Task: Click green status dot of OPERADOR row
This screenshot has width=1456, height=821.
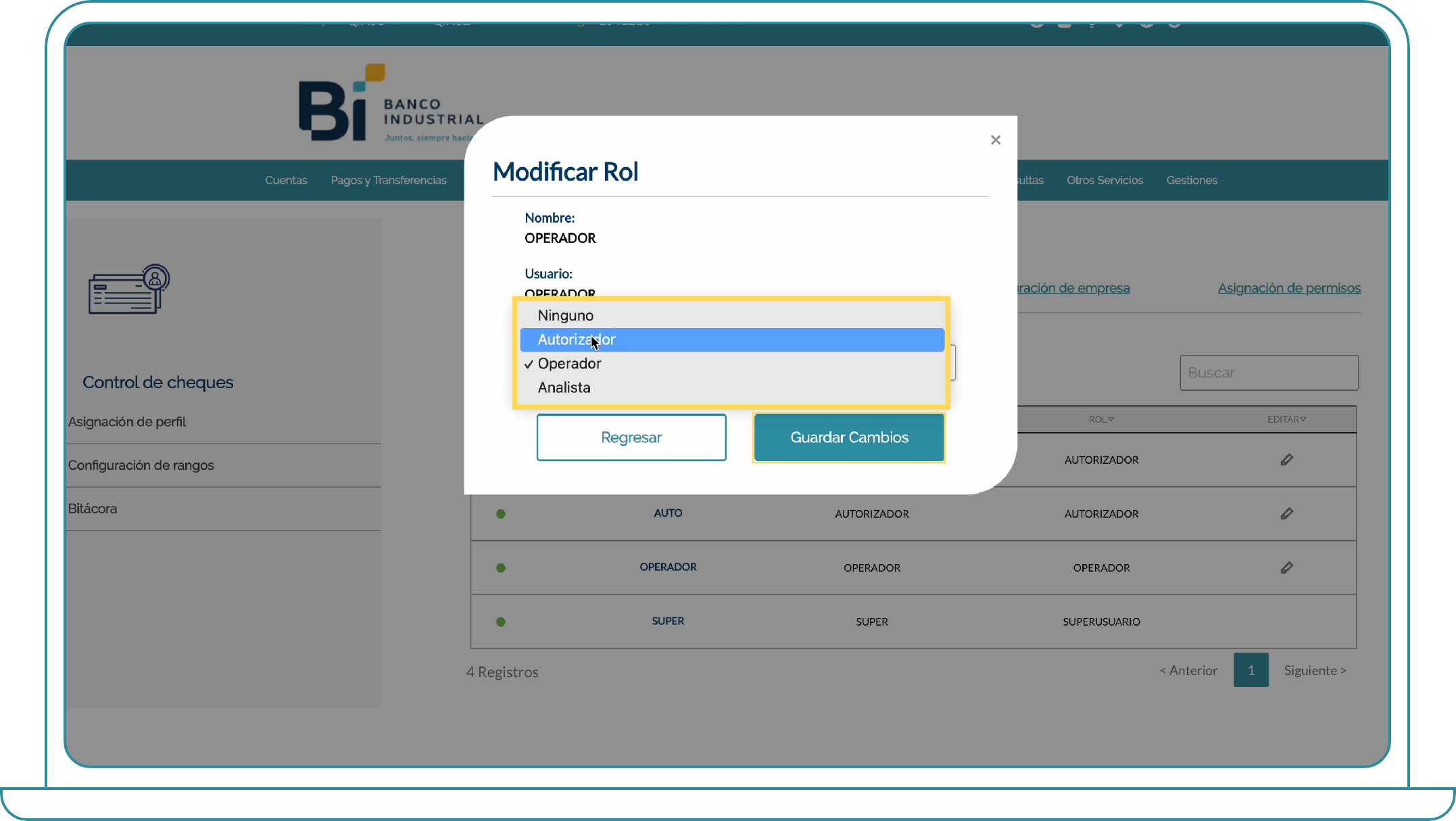Action: point(501,568)
